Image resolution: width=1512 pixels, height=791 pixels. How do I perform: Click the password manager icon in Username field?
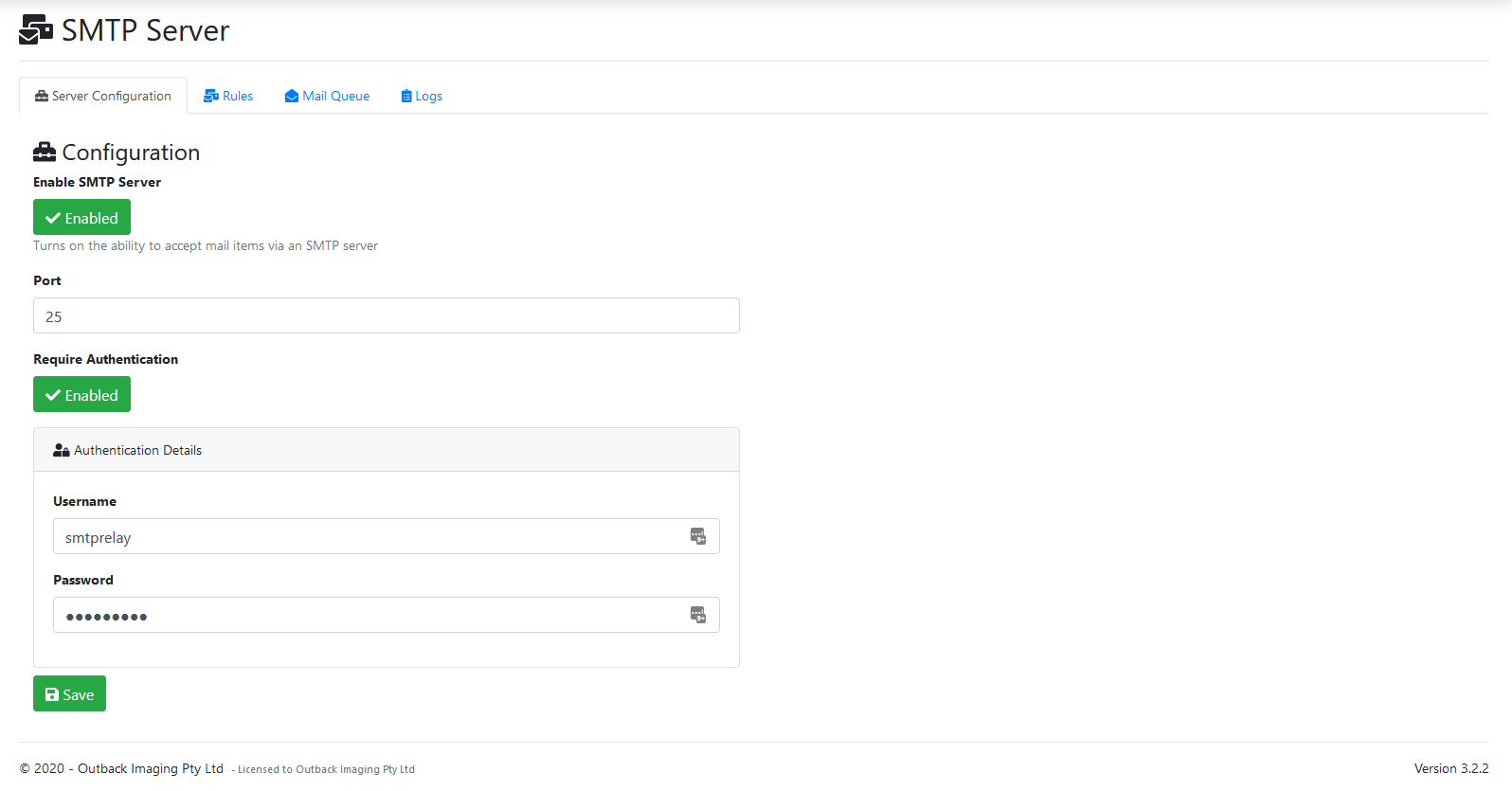coord(698,536)
